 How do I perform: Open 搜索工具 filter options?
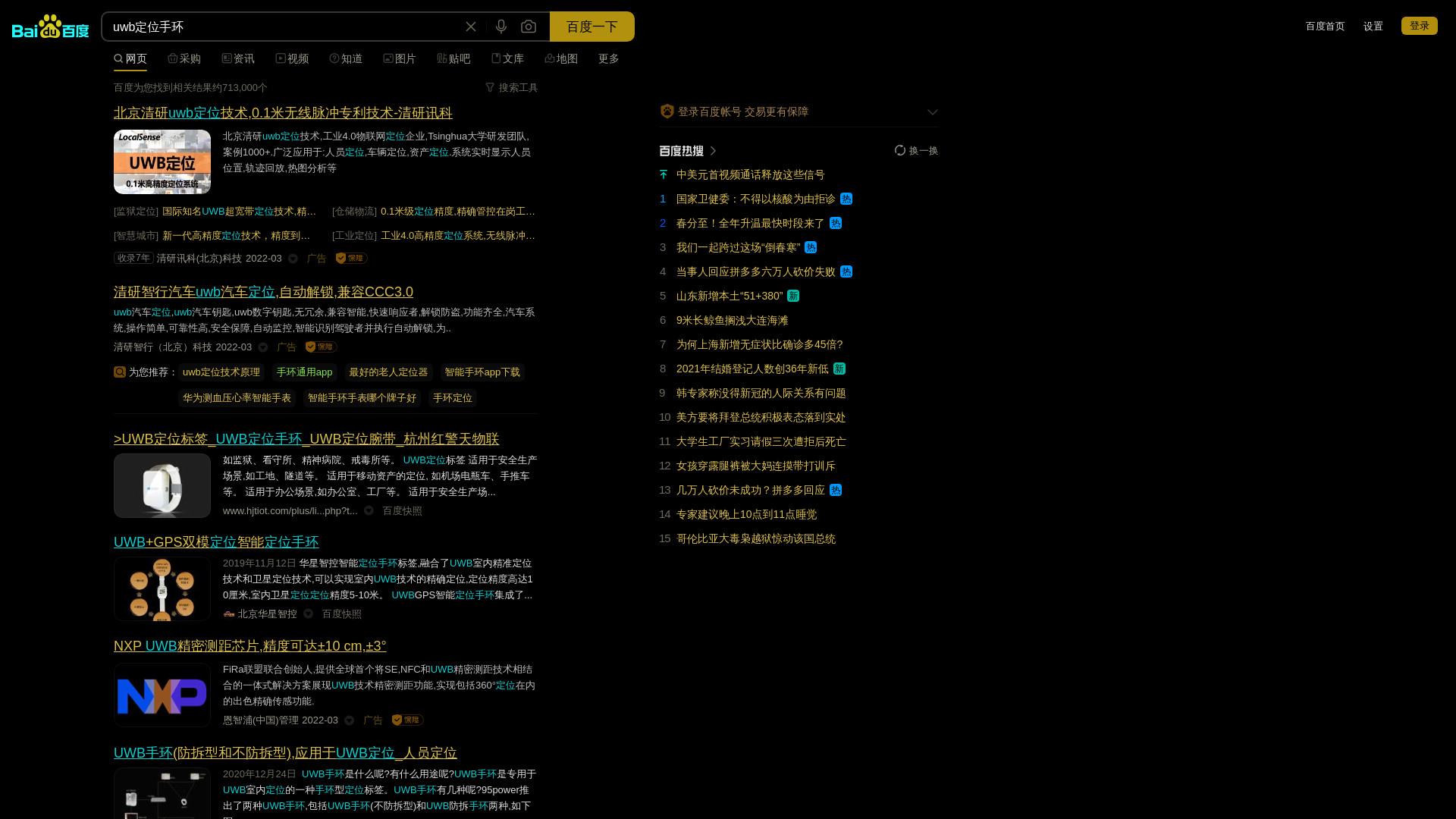tap(512, 88)
